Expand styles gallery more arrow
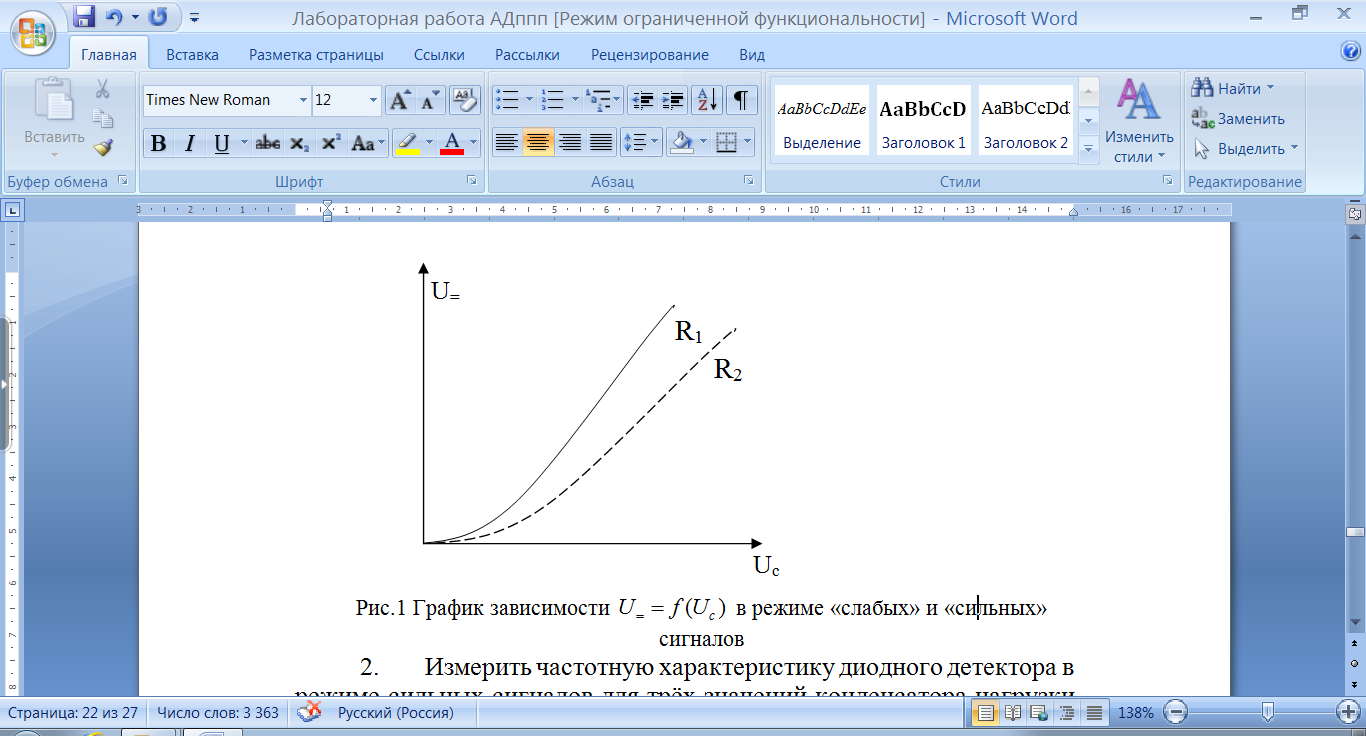This screenshot has width=1366, height=736. click(x=1089, y=149)
